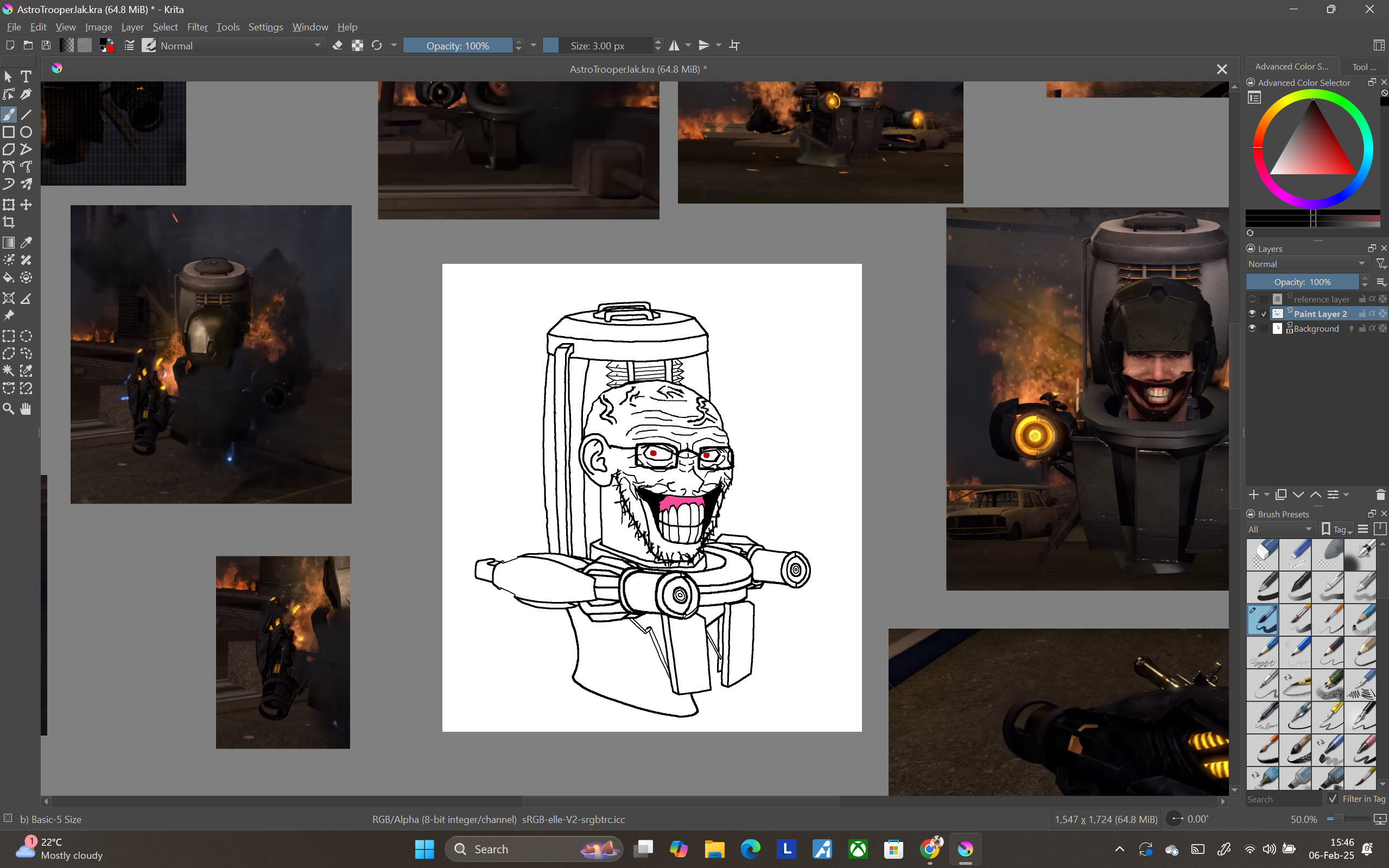The height and width of the screenshot is (868, 1389).
Task: Open the Layer menu
Action: [132, 27]
